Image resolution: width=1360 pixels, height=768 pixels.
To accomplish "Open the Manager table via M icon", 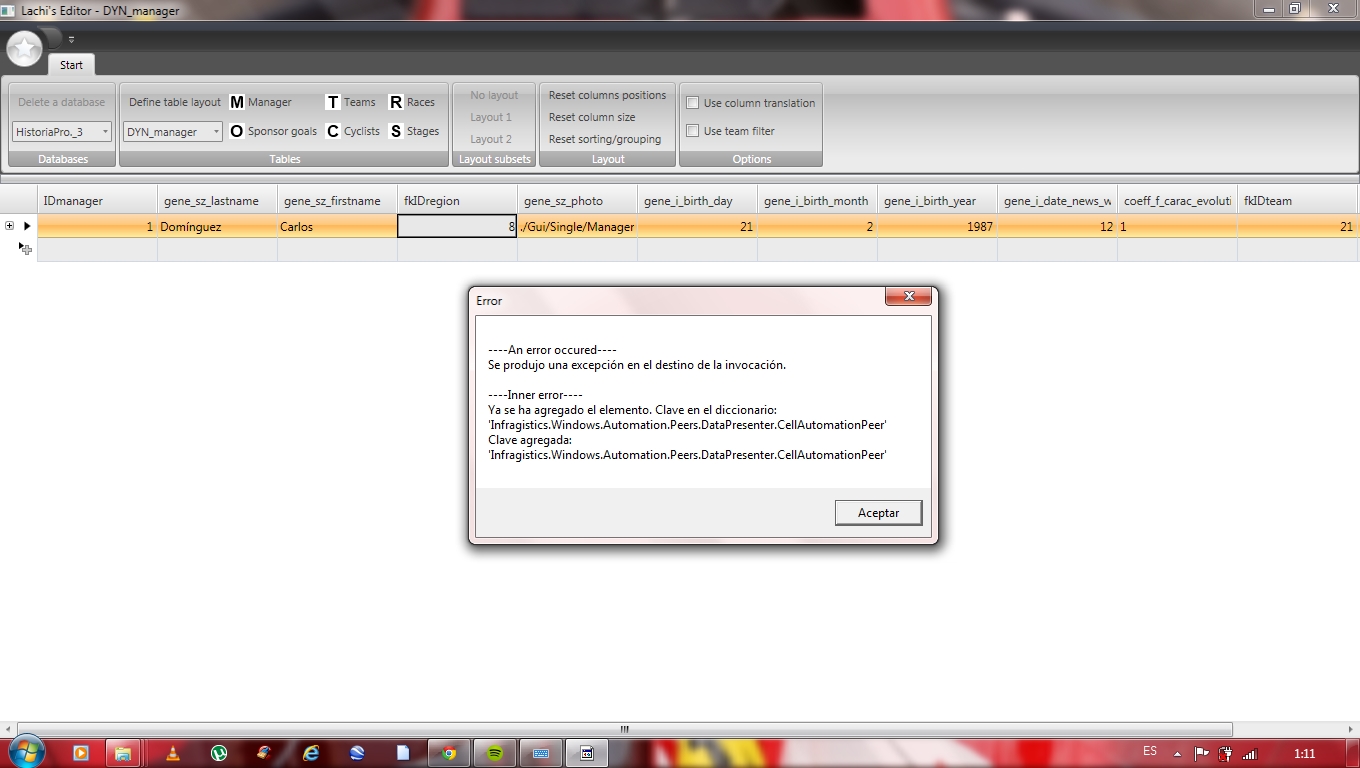I will click(237, 102).
